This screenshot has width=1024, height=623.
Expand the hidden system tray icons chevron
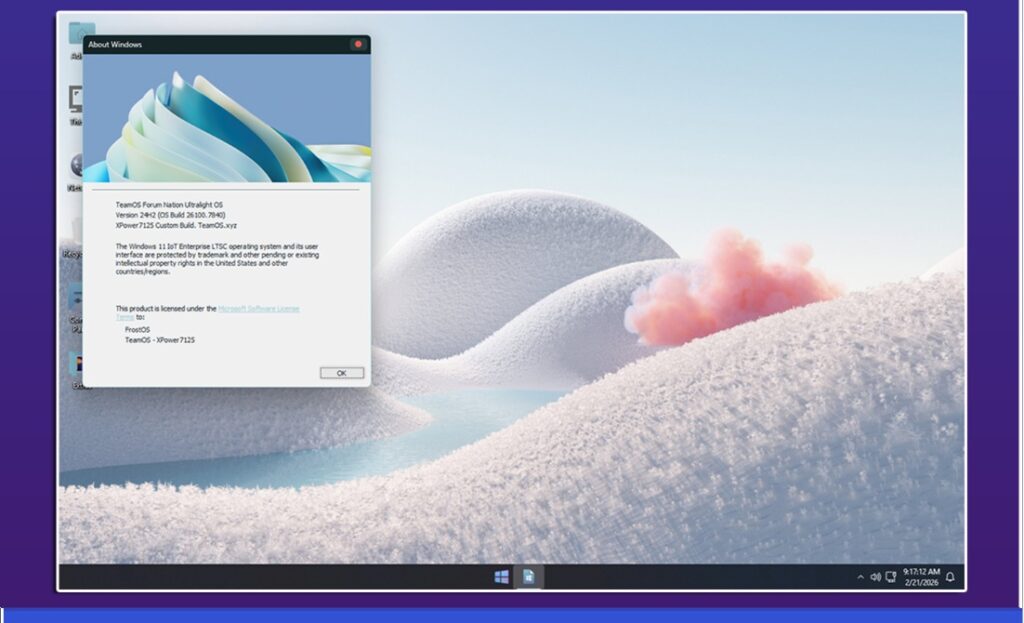pyautogui.click(x=860, y=577)
